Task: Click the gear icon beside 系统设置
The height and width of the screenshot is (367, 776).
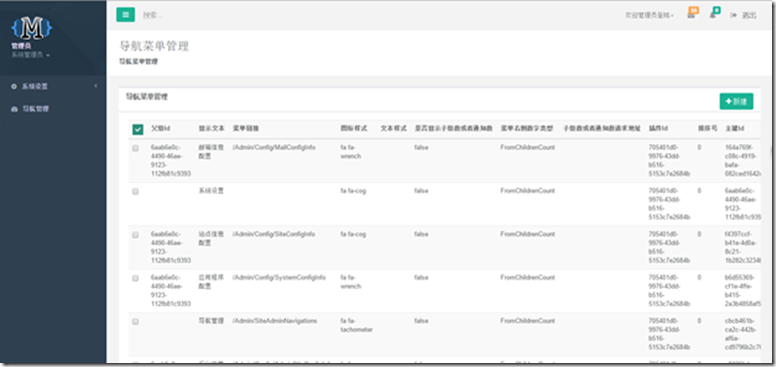Action: tap(14, 87)
